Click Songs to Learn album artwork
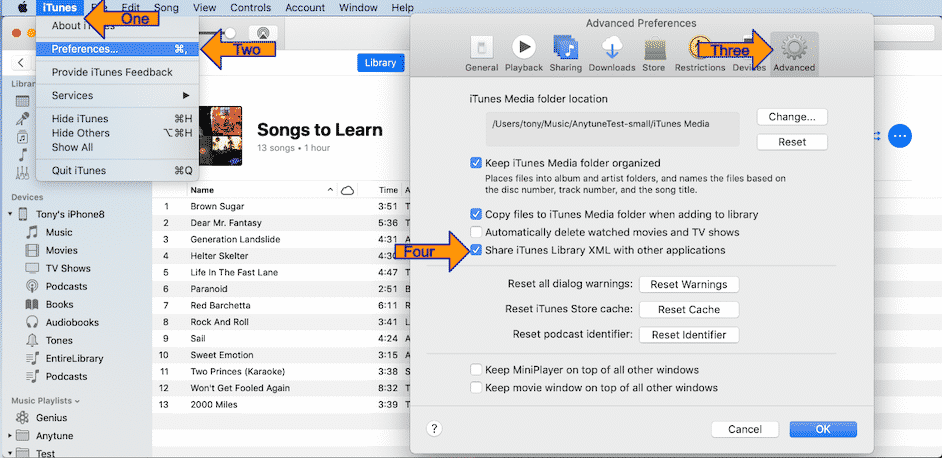The width and height of the screenshot is (942, 458). 220,136
